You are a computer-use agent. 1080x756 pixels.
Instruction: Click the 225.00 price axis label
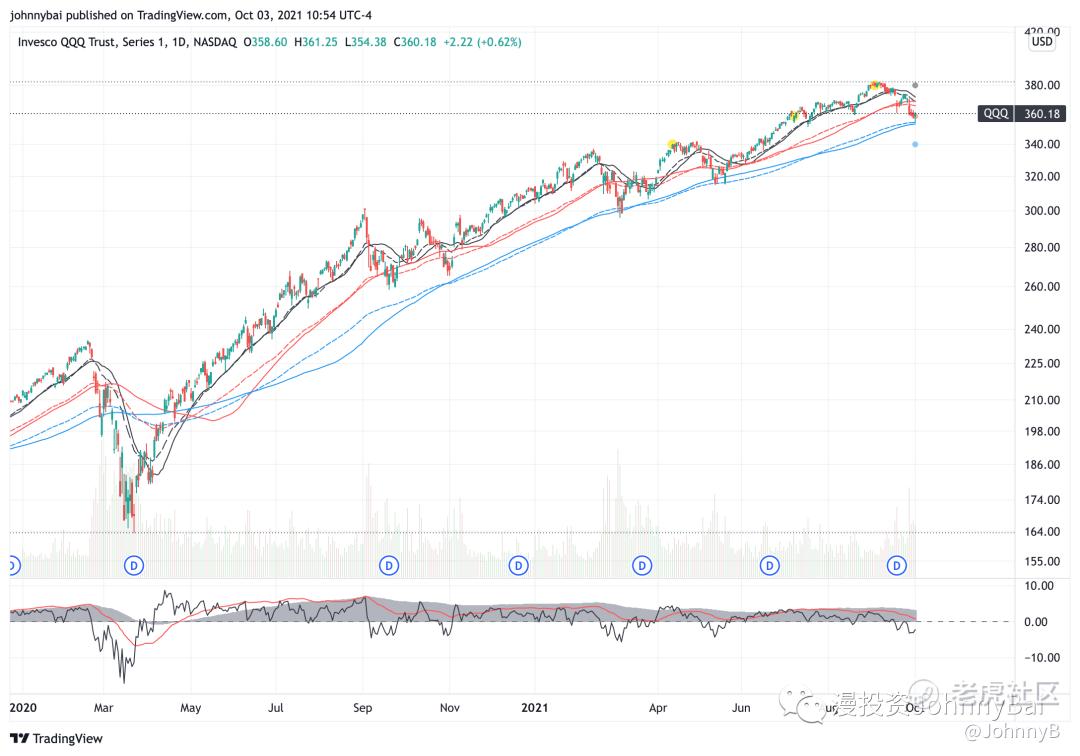[x=1041, y=364]
